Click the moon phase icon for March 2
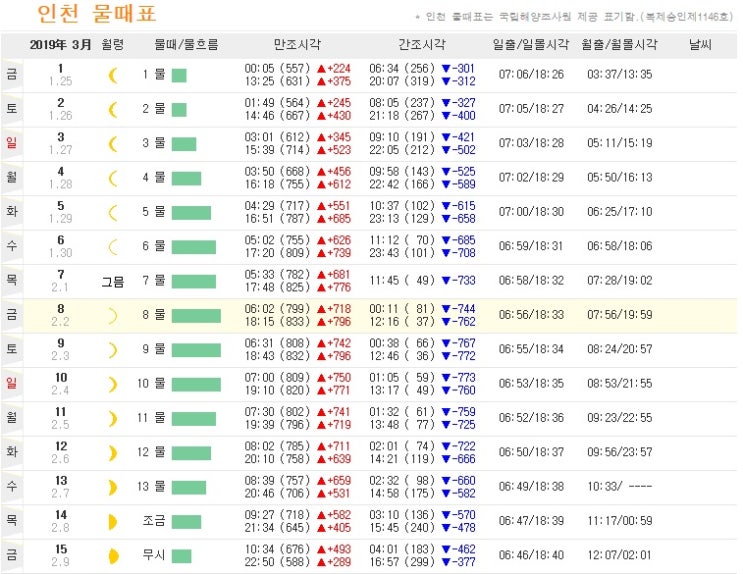 coord(113,109)
